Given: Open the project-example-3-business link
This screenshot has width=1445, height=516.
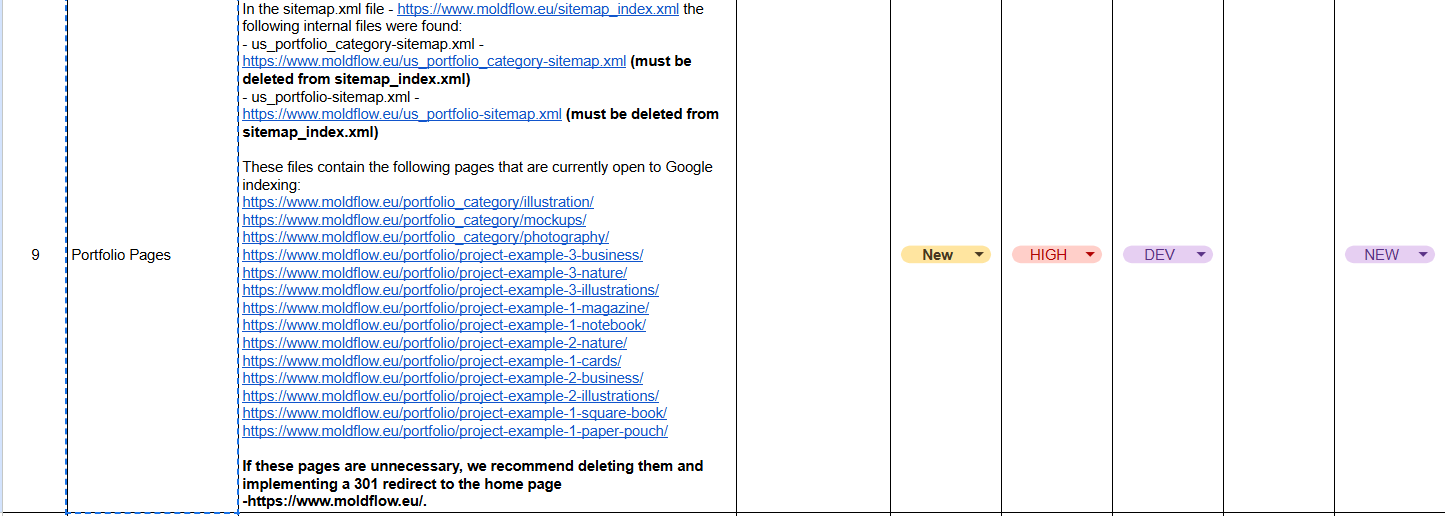Looking at the screenshot, I should click(x=442, y=255).
